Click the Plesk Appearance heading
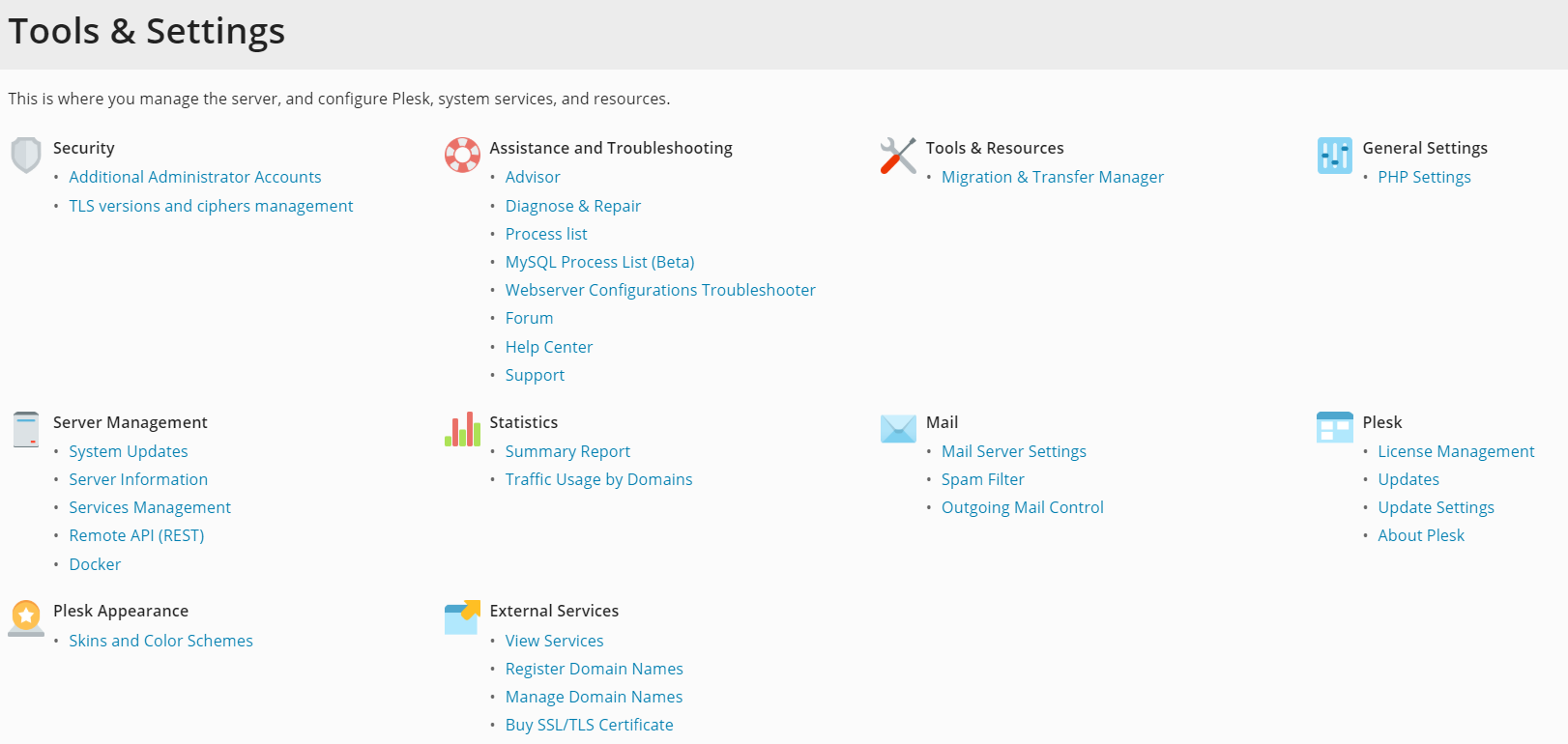Image resolution: width=1568 pixels, height=744 pixels. coord(121,611)
